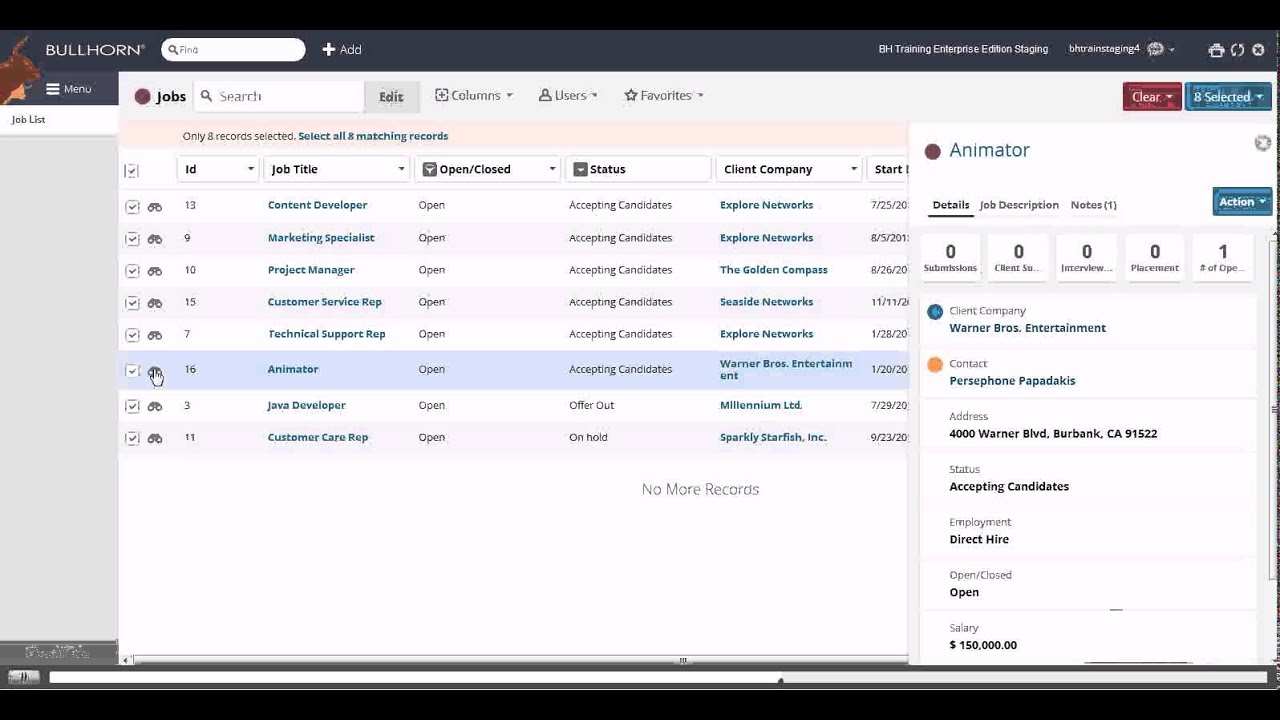Click the Placement count card

1155,258
